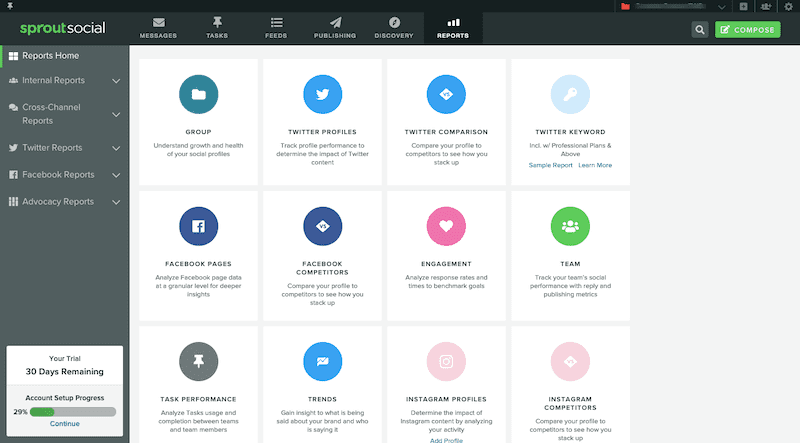Click the 'TEAM' card title
This screenshot has width=800, height=443.
[570, 264]
